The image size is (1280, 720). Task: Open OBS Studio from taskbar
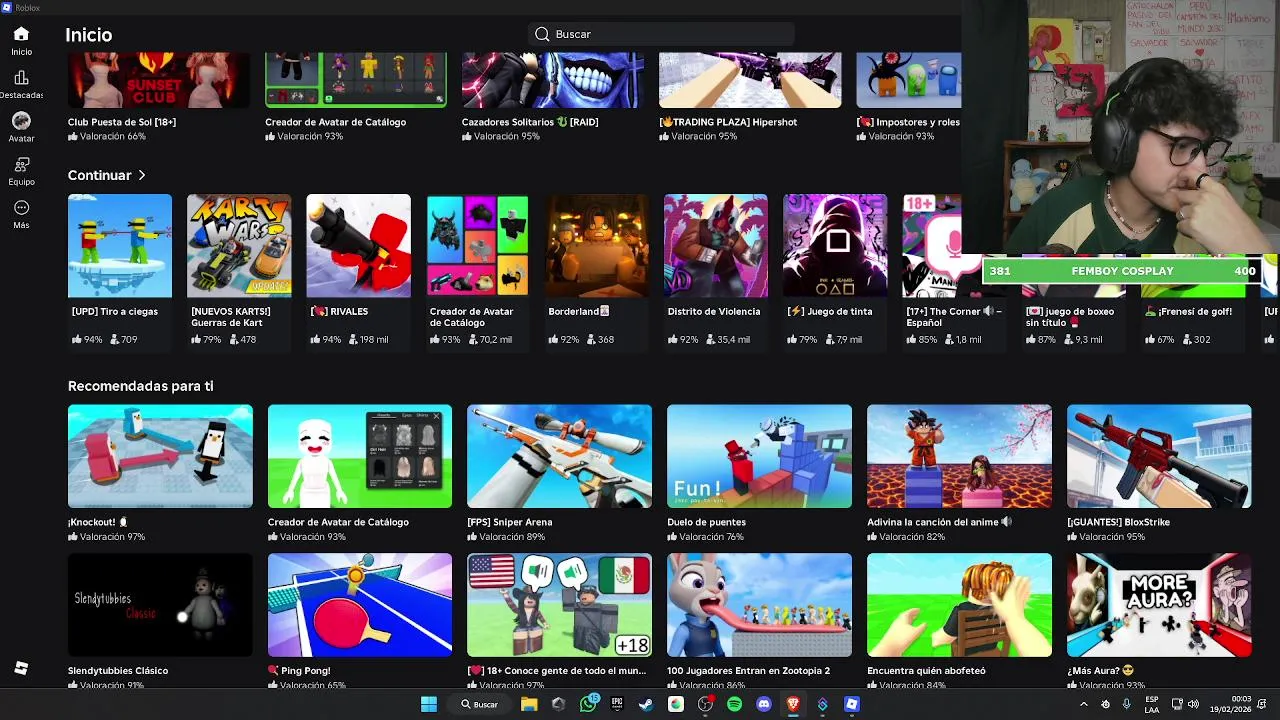point(705,704)
